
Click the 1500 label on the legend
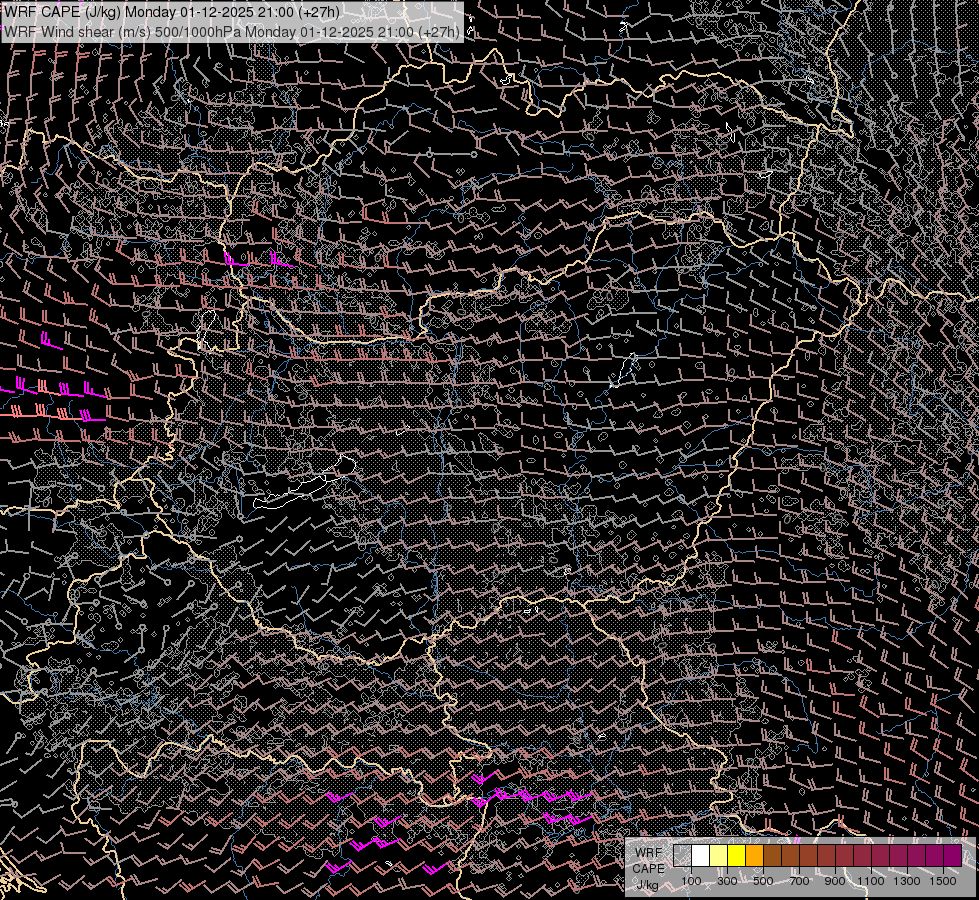point(943,881)
